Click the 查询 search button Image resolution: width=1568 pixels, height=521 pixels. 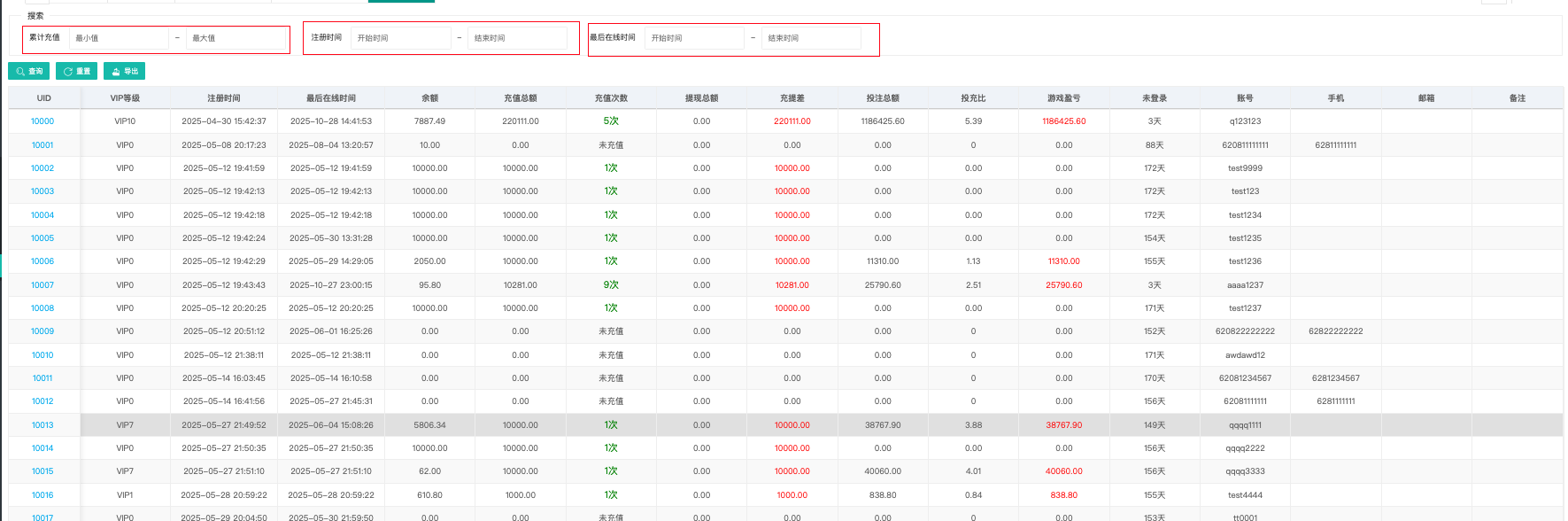[29, 71]
